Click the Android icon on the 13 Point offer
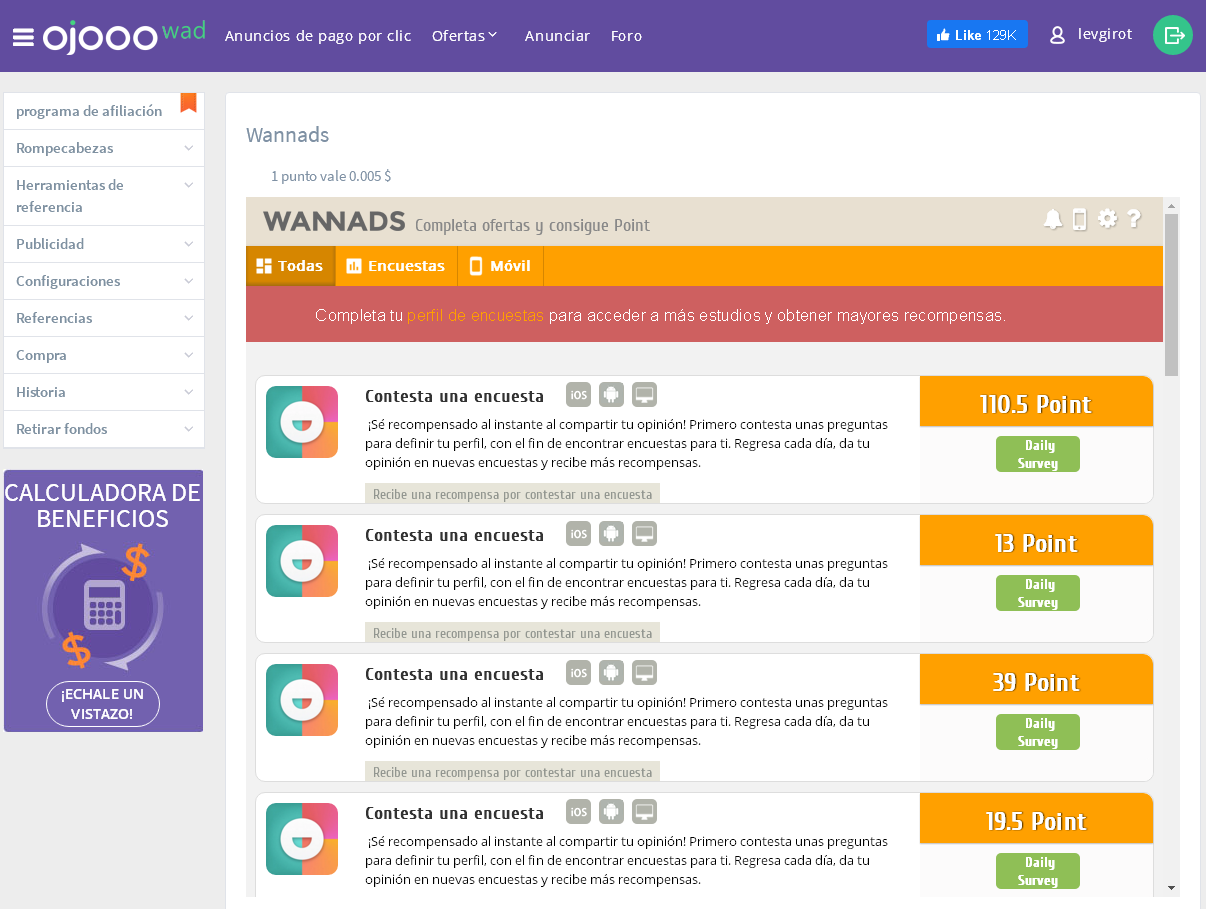The height and width of the screenshot is (909, 1206). click(x=612, y=534)
